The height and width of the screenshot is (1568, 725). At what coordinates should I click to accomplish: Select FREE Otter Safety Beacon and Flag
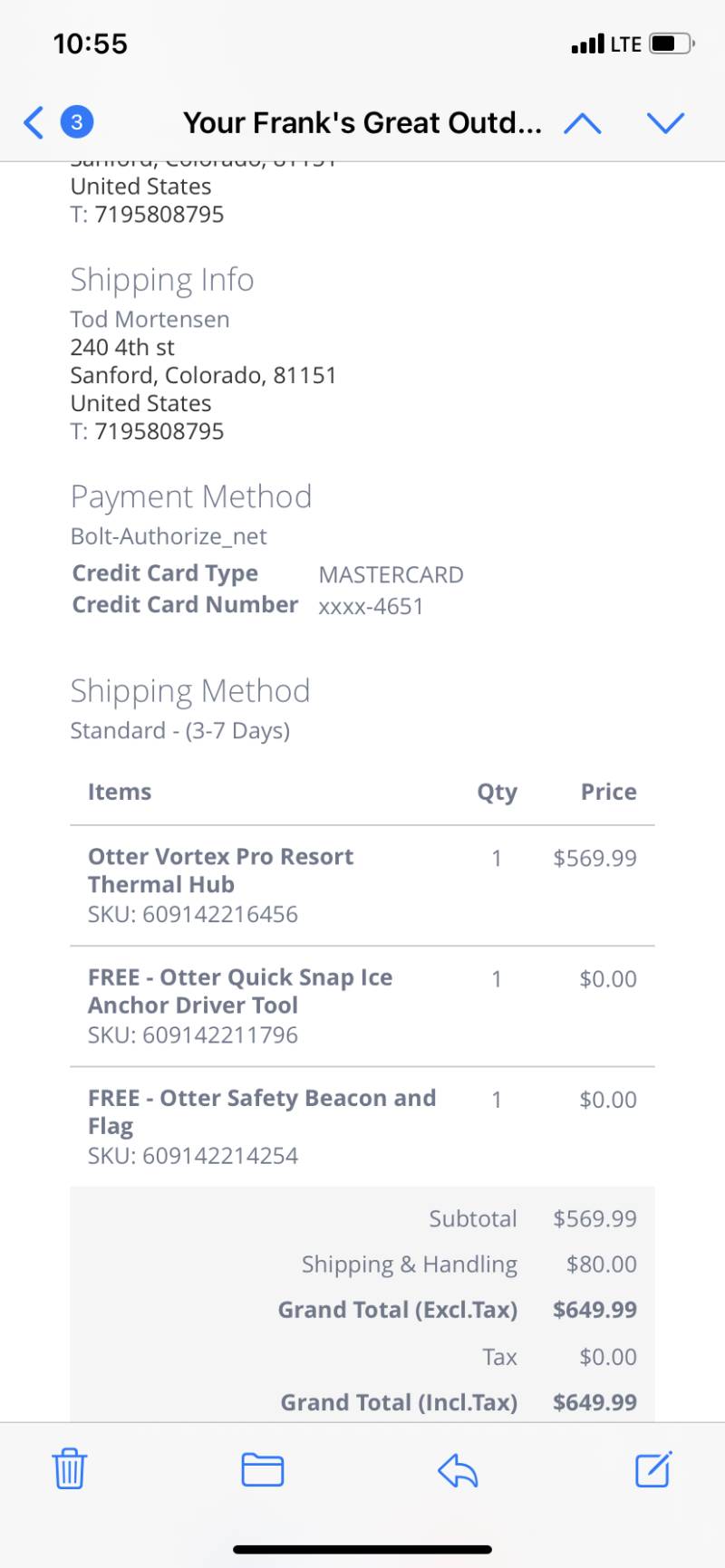pyautogui.click(x=262, y=1111)
